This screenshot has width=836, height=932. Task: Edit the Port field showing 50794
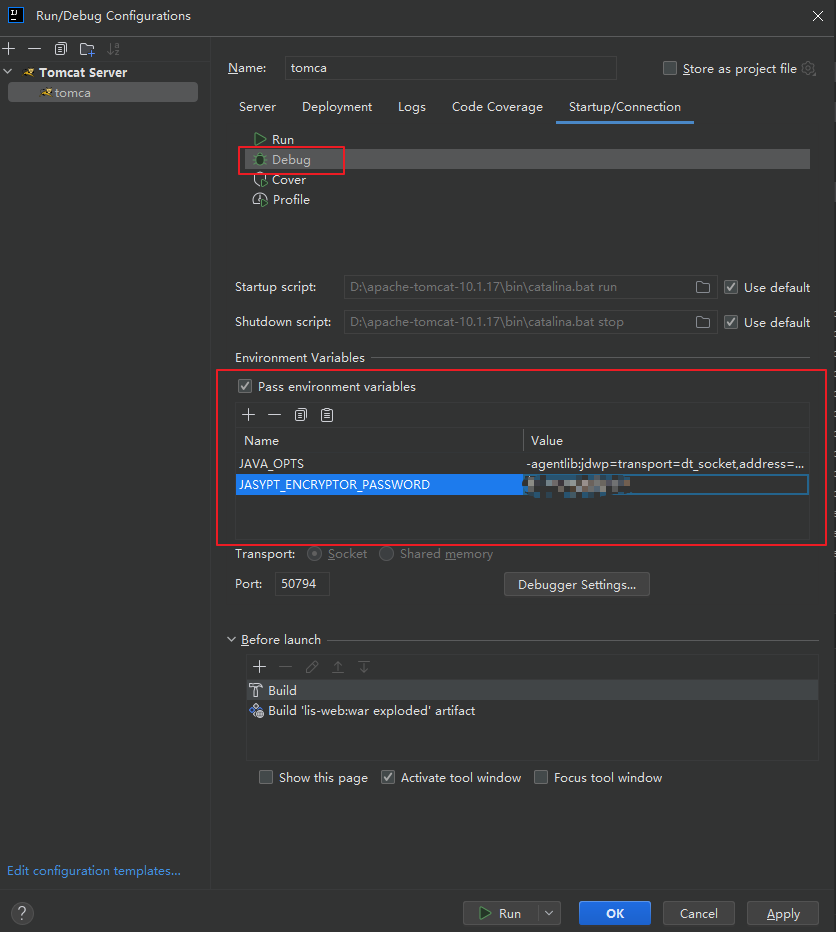coord(302,584)
